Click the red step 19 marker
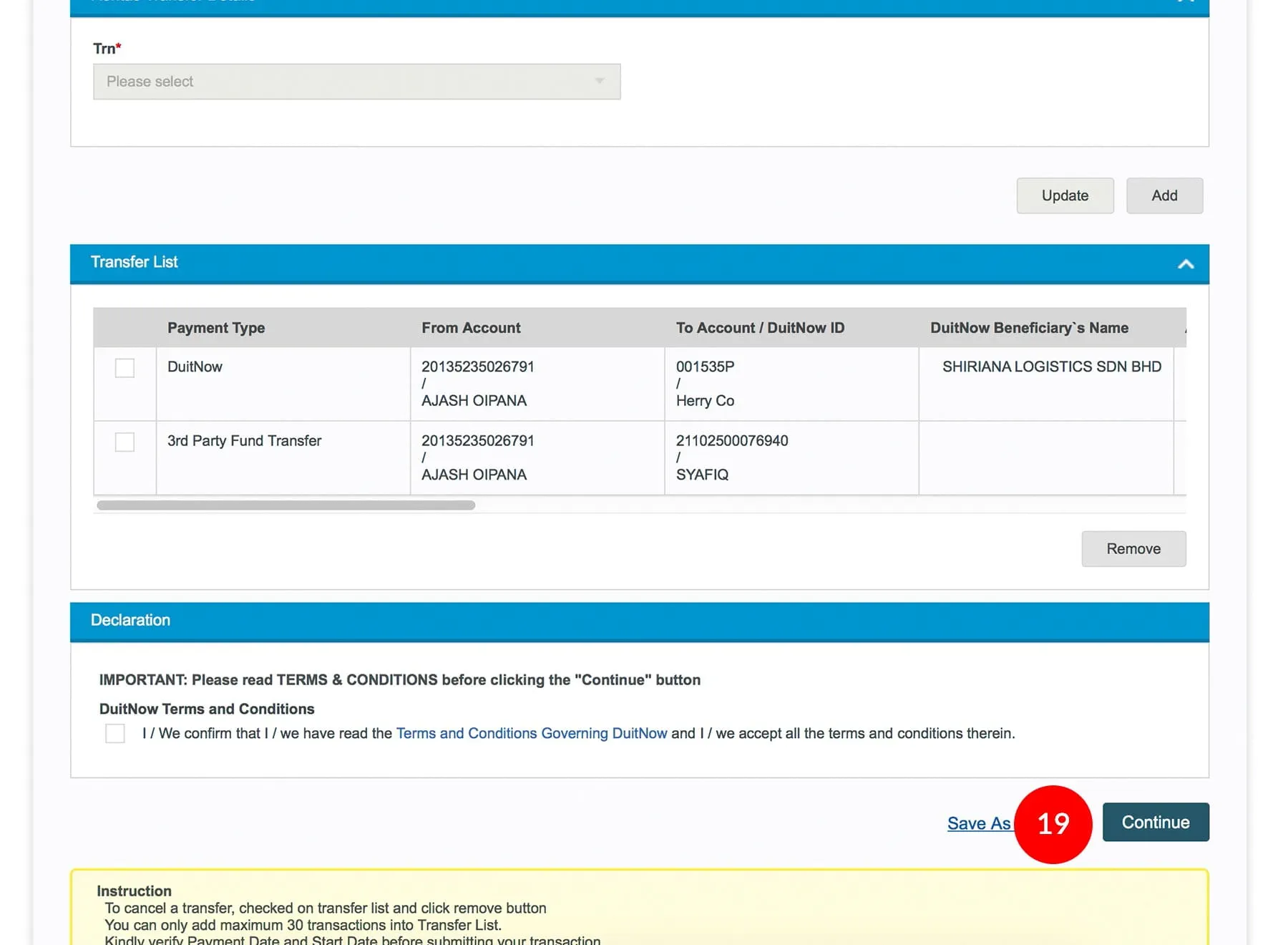The width and height of the screenshot is (1288, 945). pos(1053,824)
